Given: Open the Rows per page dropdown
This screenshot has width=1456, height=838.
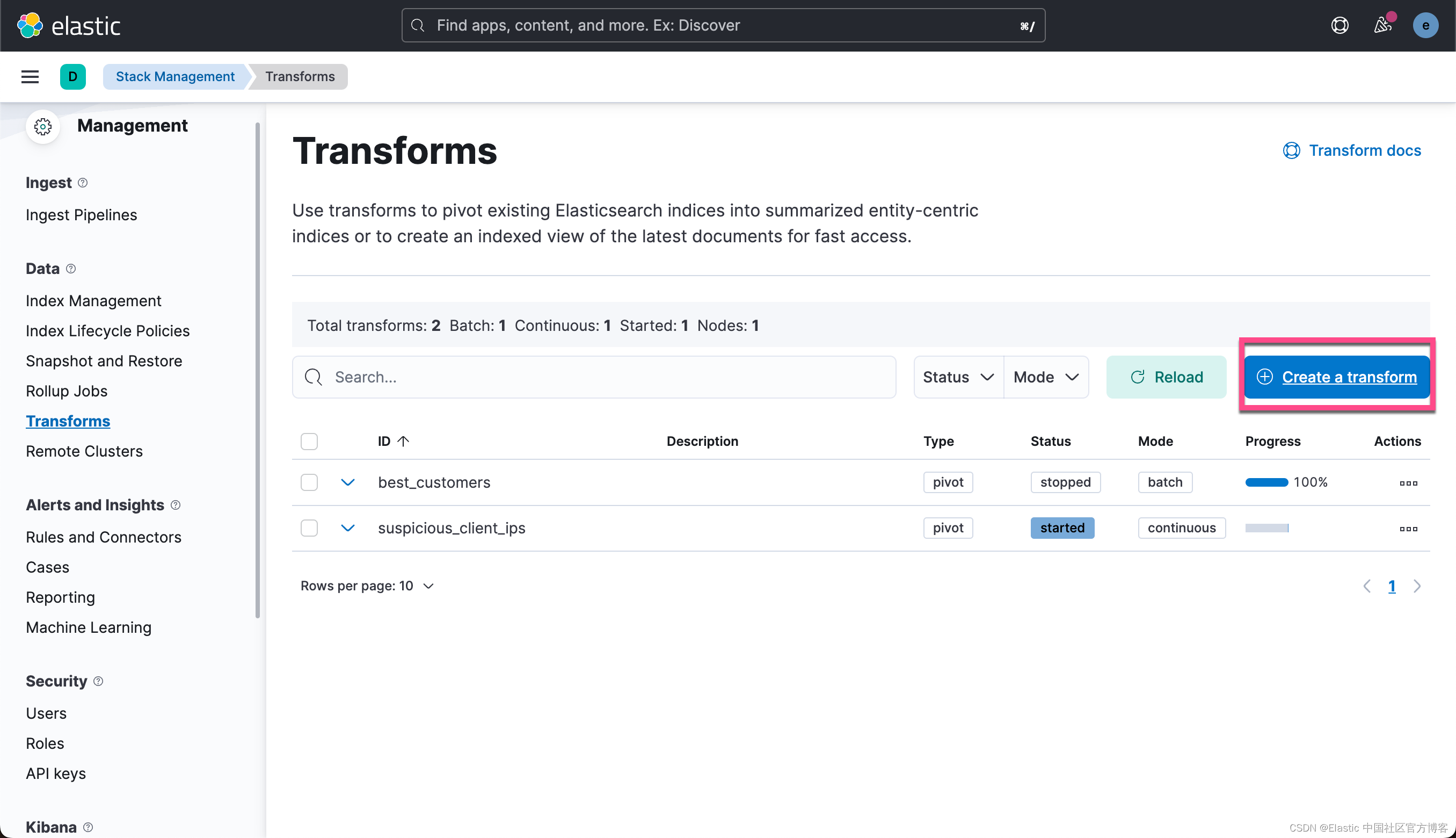Looking at the screenshot, I should pyautogui.click(x=367, y=586).
